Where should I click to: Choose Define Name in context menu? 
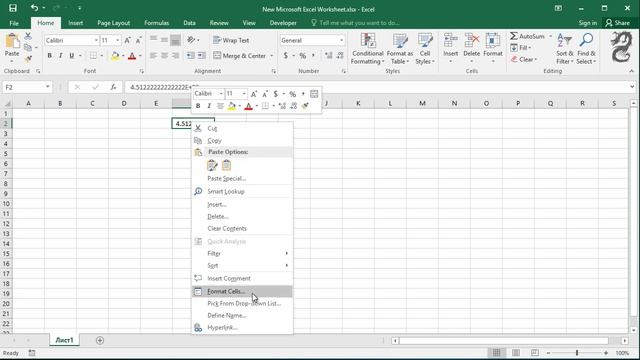[242, 316]
